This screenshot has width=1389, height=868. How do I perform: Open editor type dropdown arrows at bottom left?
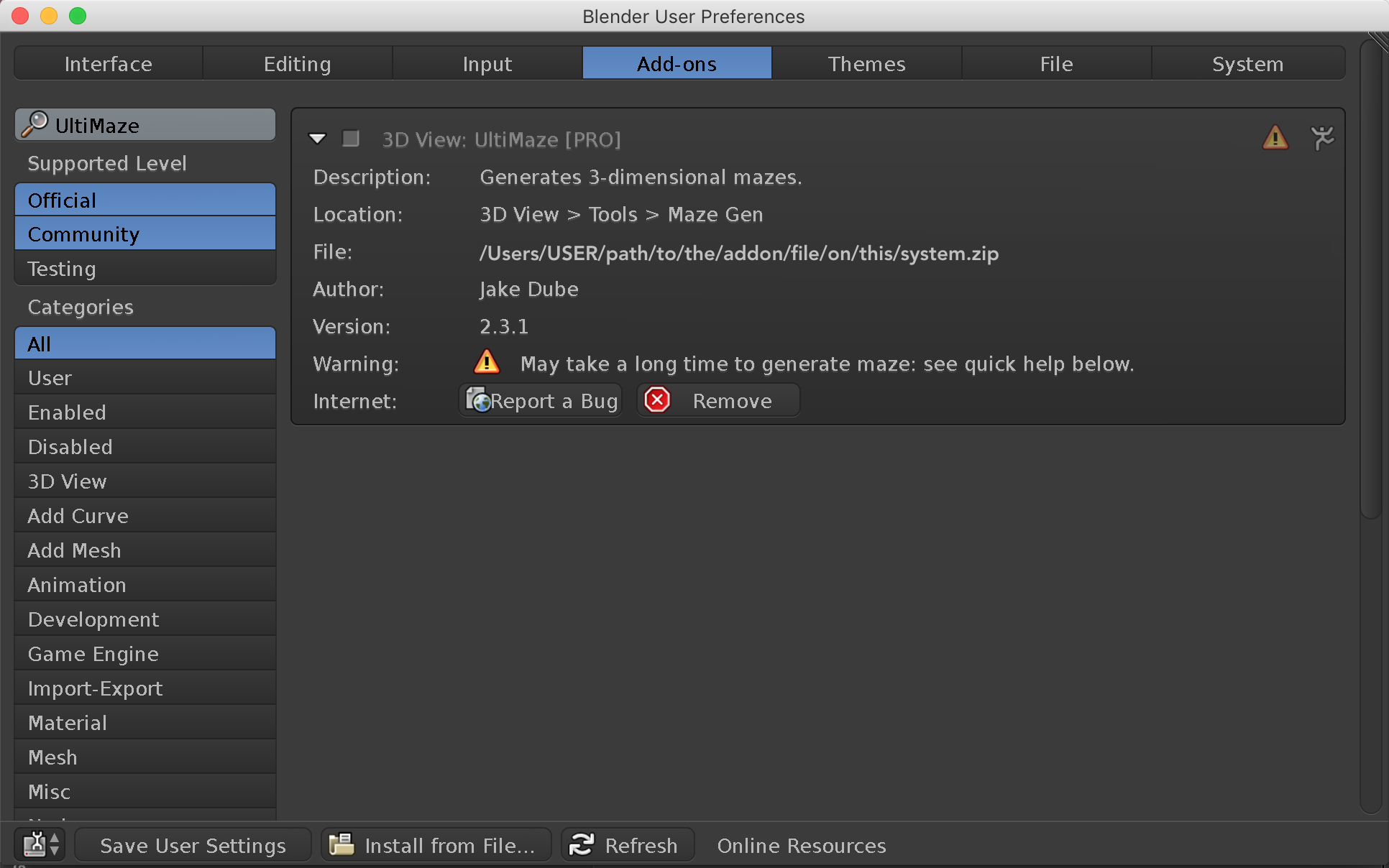pyautogui.click(x=55, y=844)
